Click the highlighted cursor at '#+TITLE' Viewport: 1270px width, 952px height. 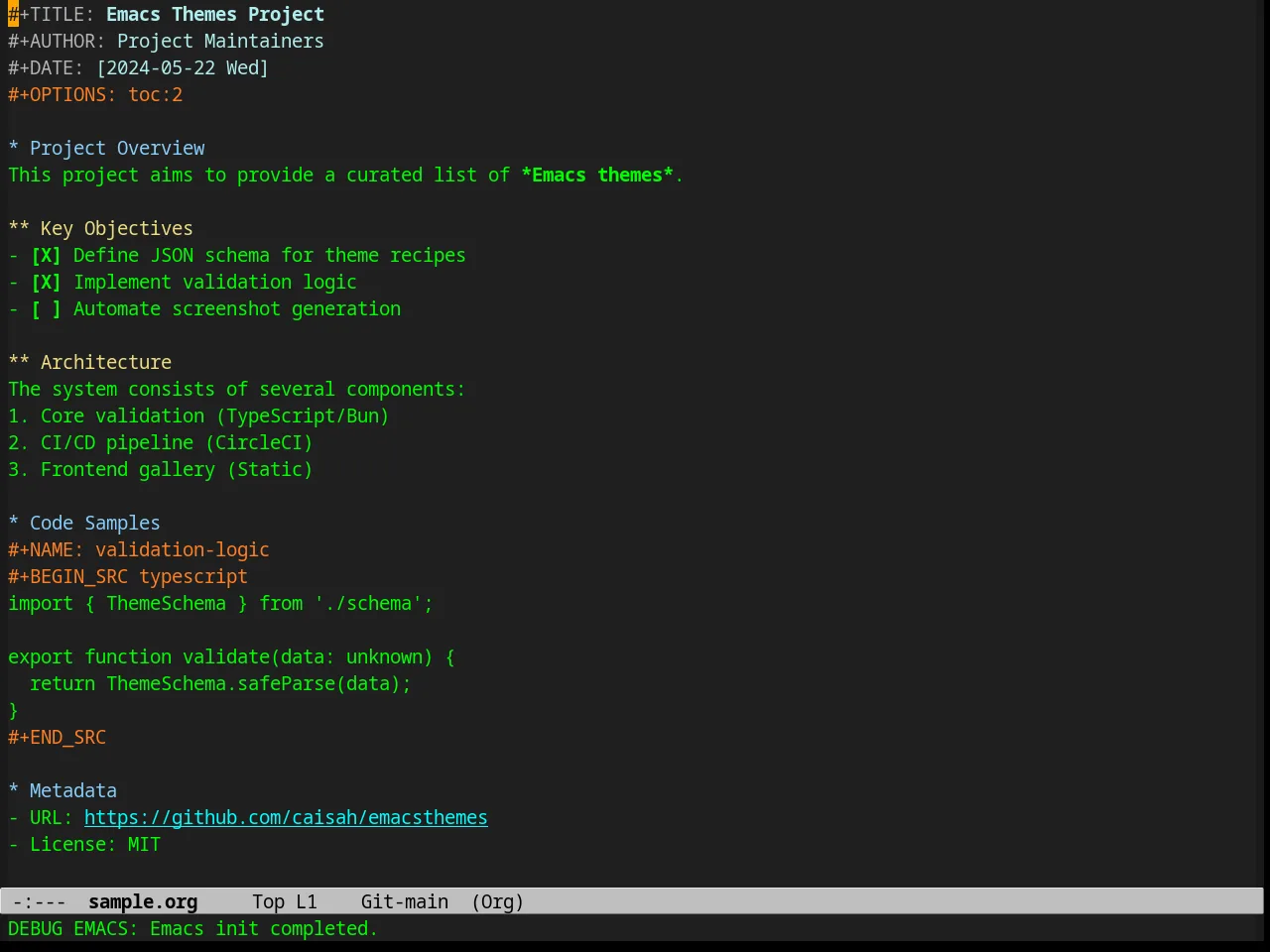pos(13,14)
